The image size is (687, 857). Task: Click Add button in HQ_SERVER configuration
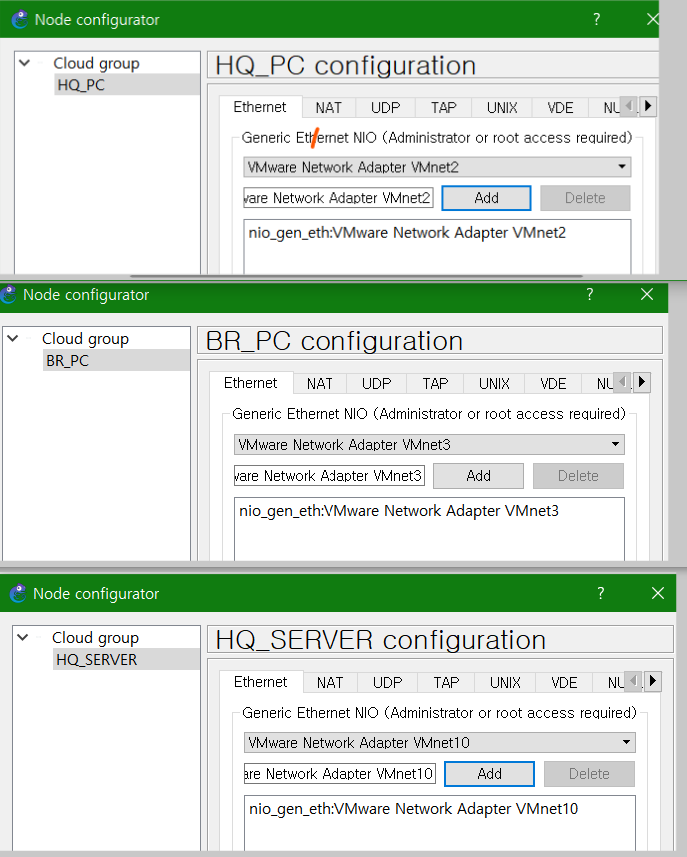[x=489, y=774]
